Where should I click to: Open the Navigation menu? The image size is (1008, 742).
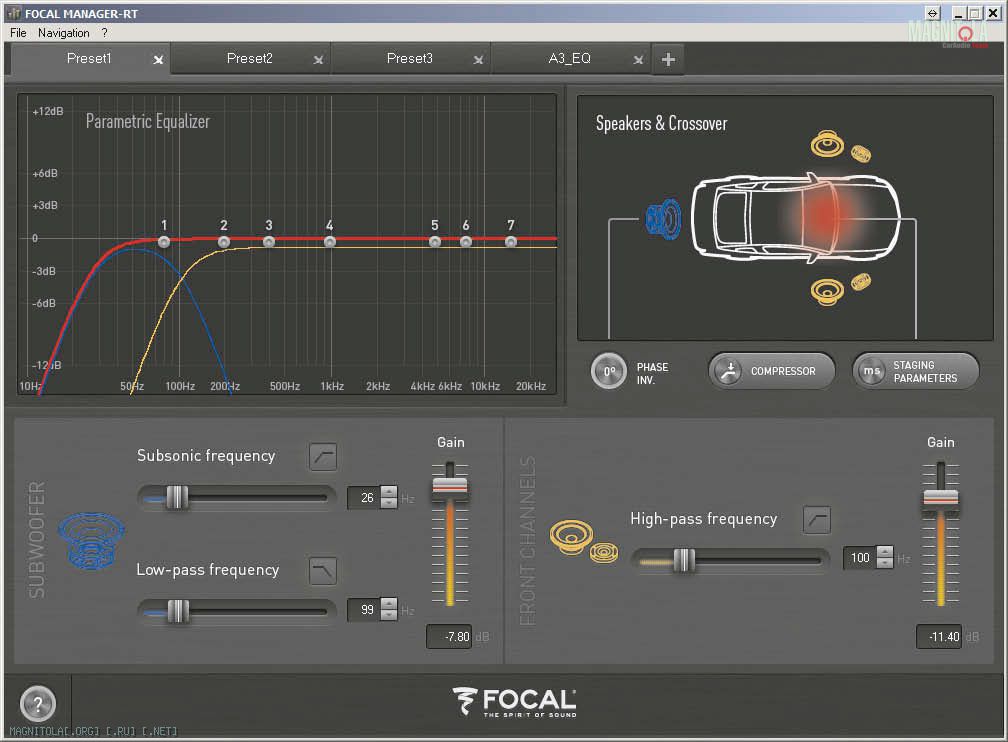point(64,33)
